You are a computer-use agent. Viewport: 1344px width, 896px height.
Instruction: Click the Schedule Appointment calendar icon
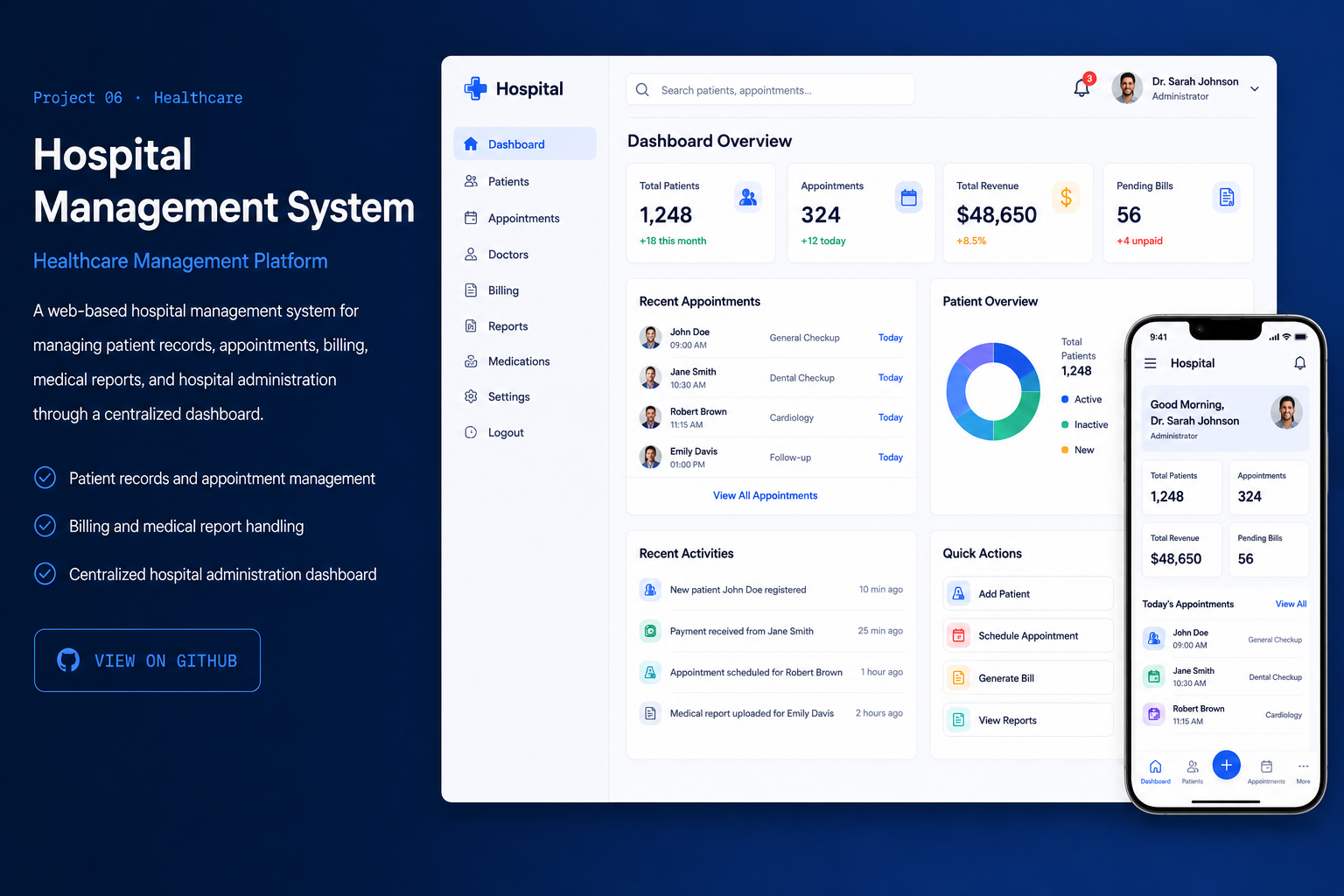click(959, 635)
